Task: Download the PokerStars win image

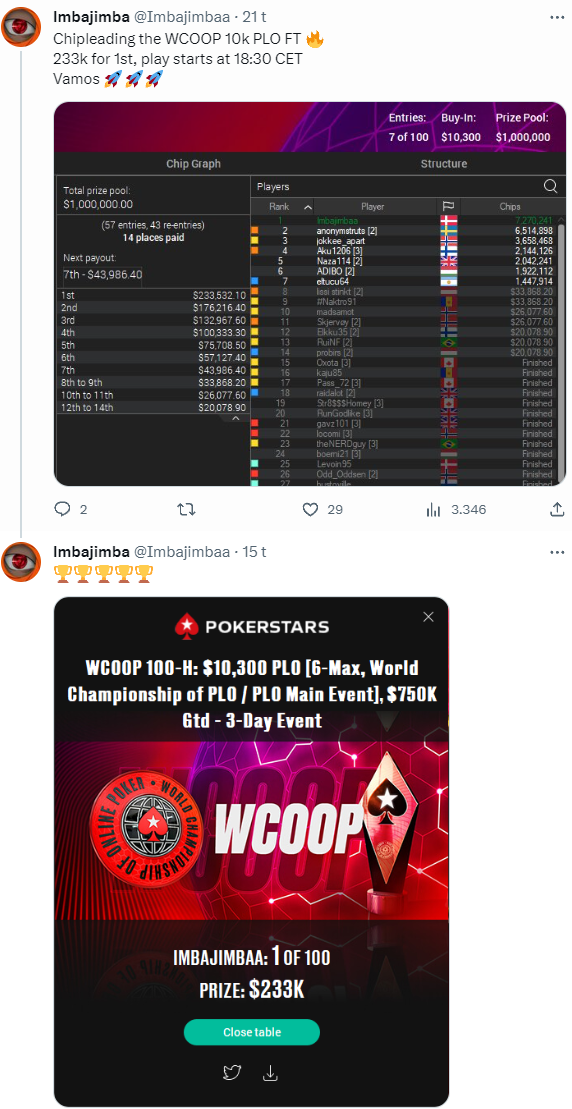Action: click(269, 1073)
